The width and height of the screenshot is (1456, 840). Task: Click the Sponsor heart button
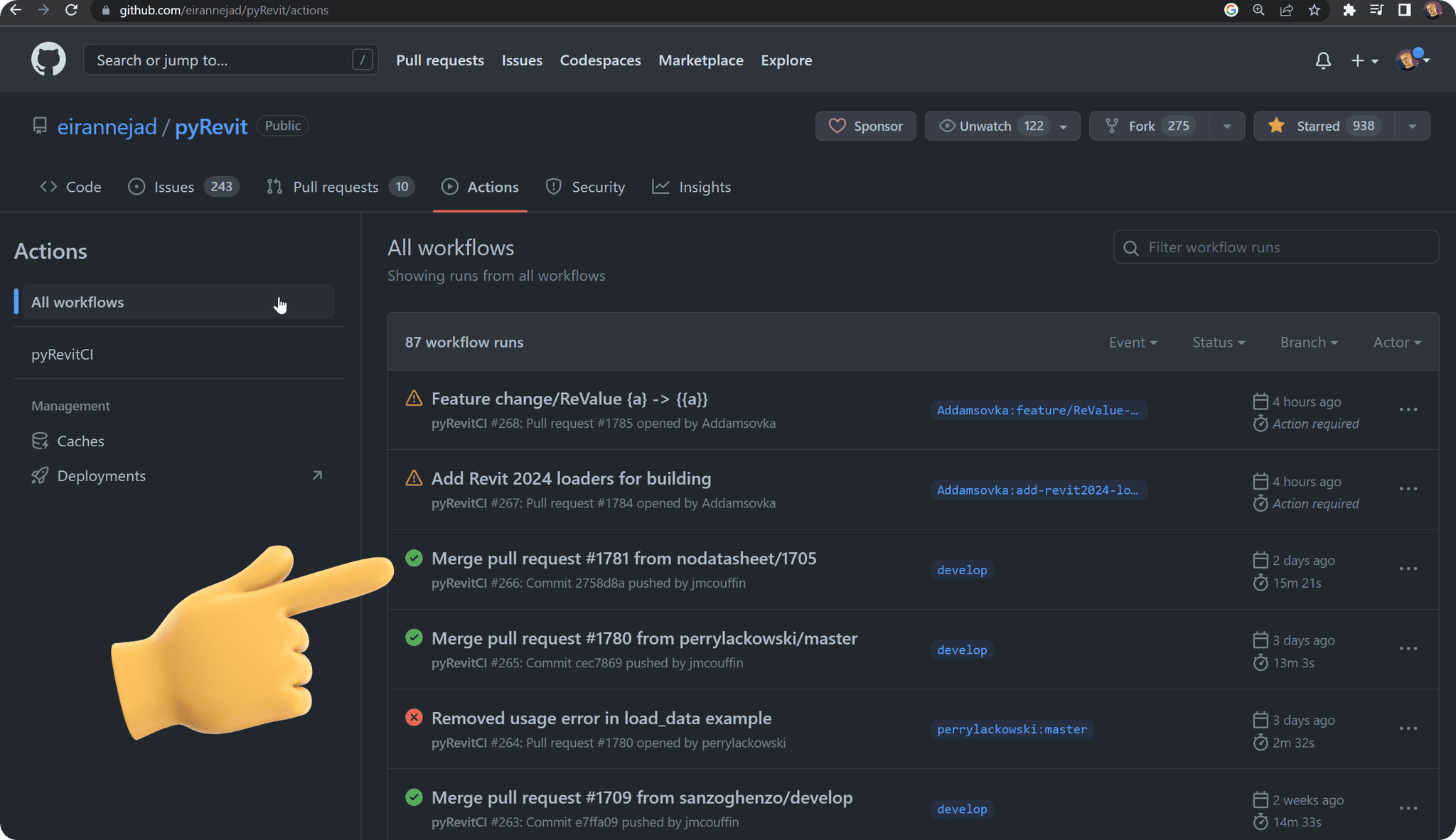coord(865,126)
